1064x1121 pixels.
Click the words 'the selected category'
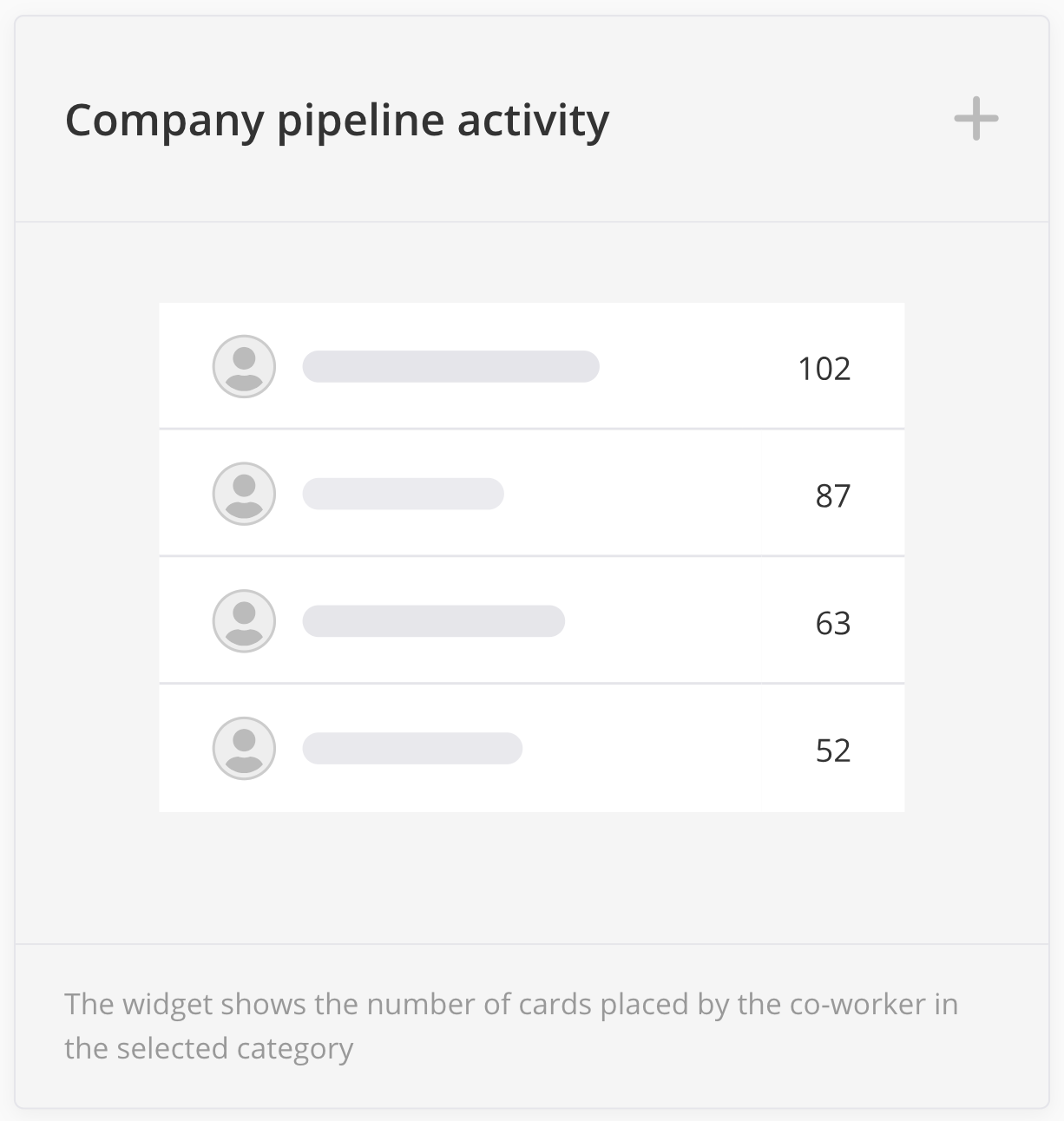pyautogui.click(x=208, y=1049)
